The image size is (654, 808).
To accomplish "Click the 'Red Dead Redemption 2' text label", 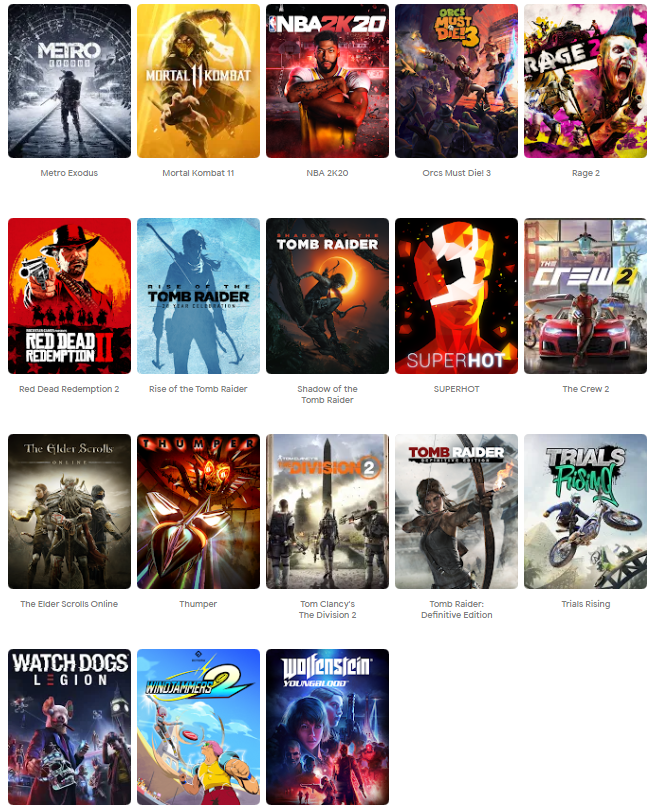I will pos(69,389).
